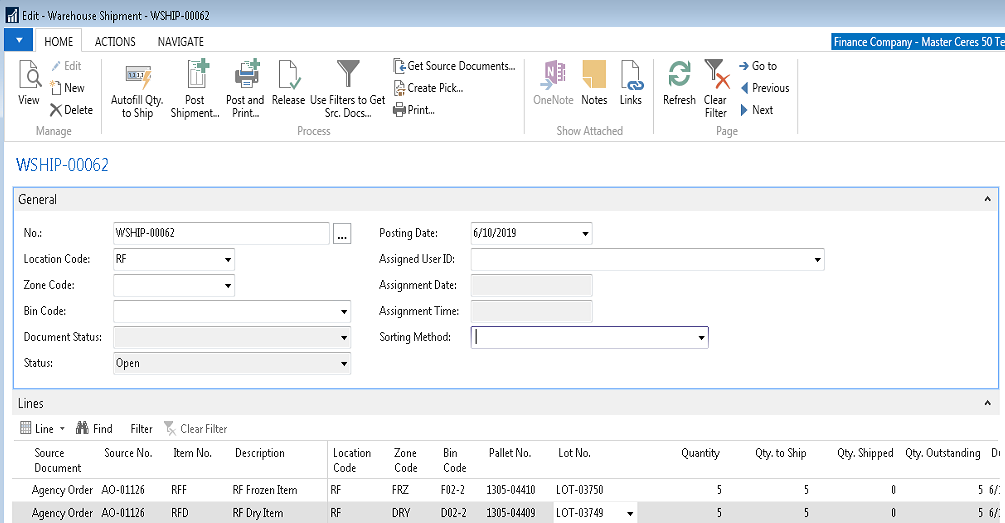Click the Links icon
1005x523 pixels.
pyautogui.click(x=631, y=77)
